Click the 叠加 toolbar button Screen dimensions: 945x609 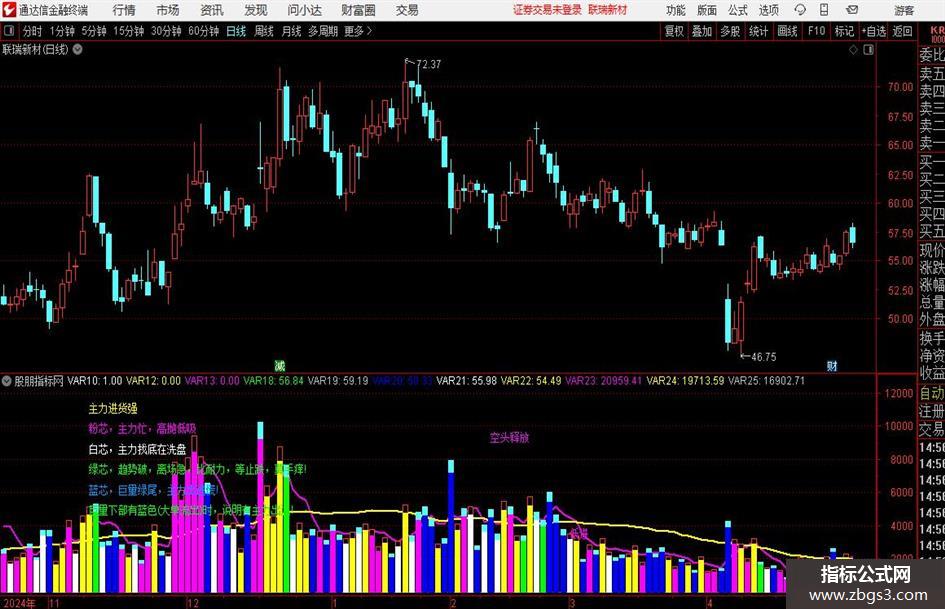pos(702,31)
